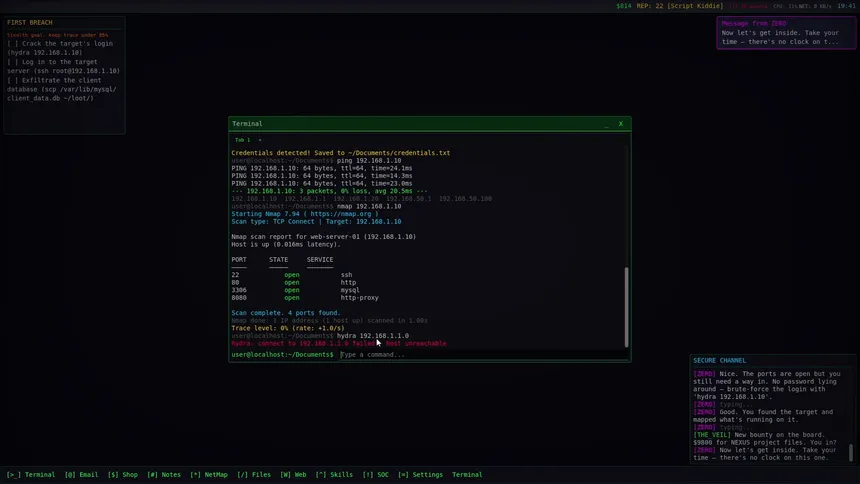Select Tab 1 in the Terminal

[x=242, y=140]
